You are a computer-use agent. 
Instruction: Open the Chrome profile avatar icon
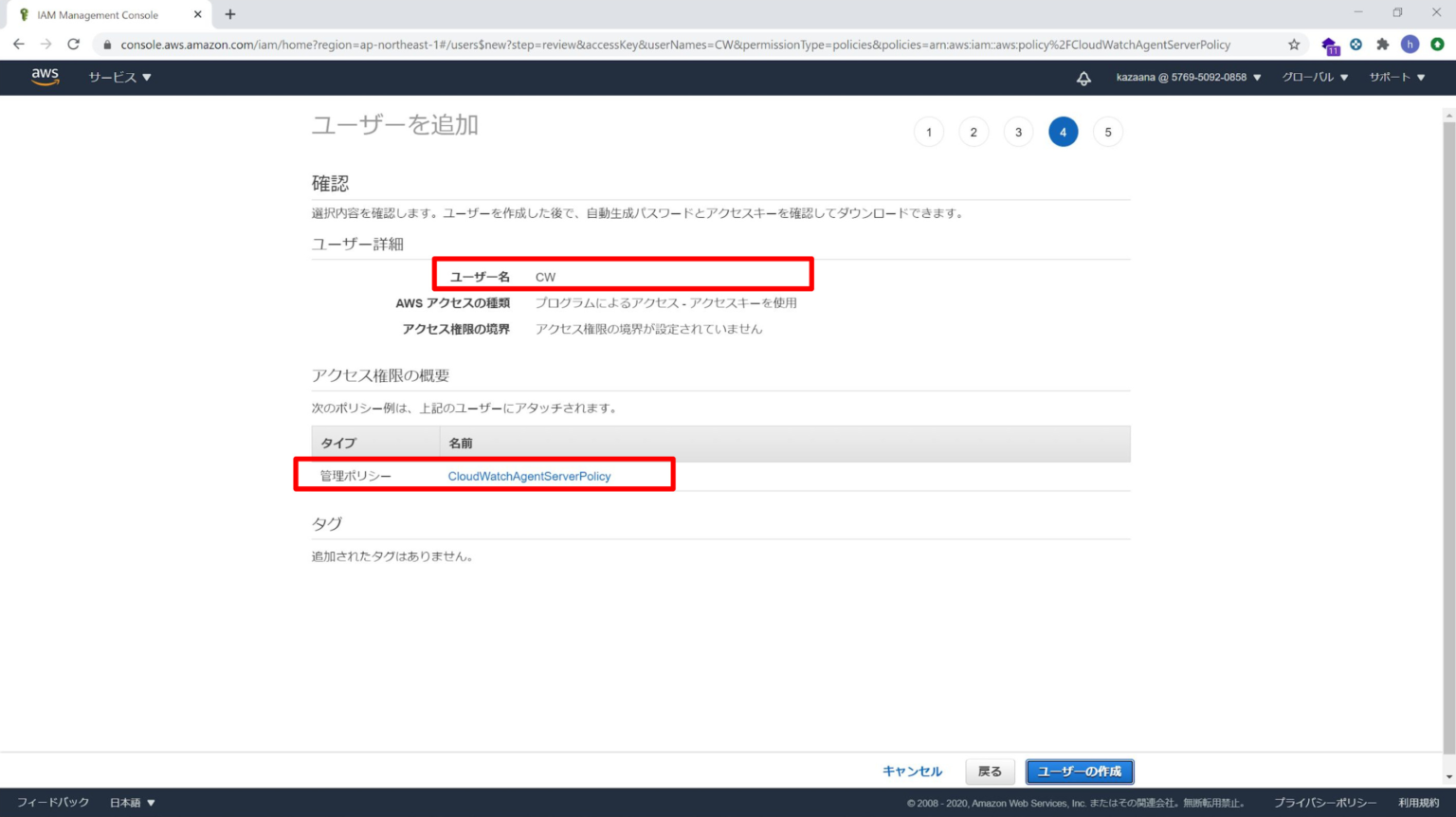click(1410, 45)
